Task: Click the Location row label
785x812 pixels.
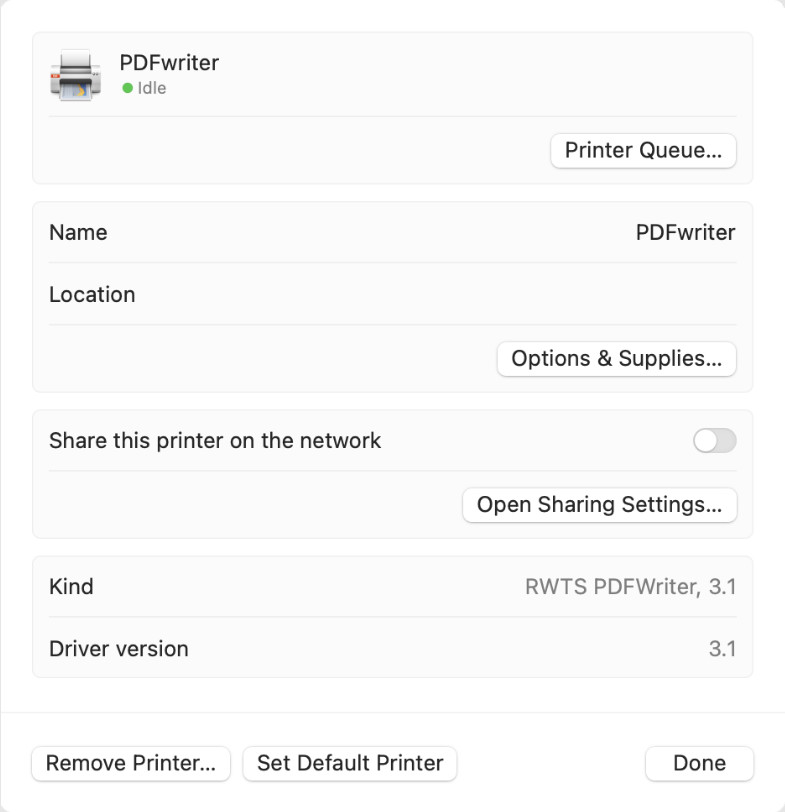Action: point(92,295)
